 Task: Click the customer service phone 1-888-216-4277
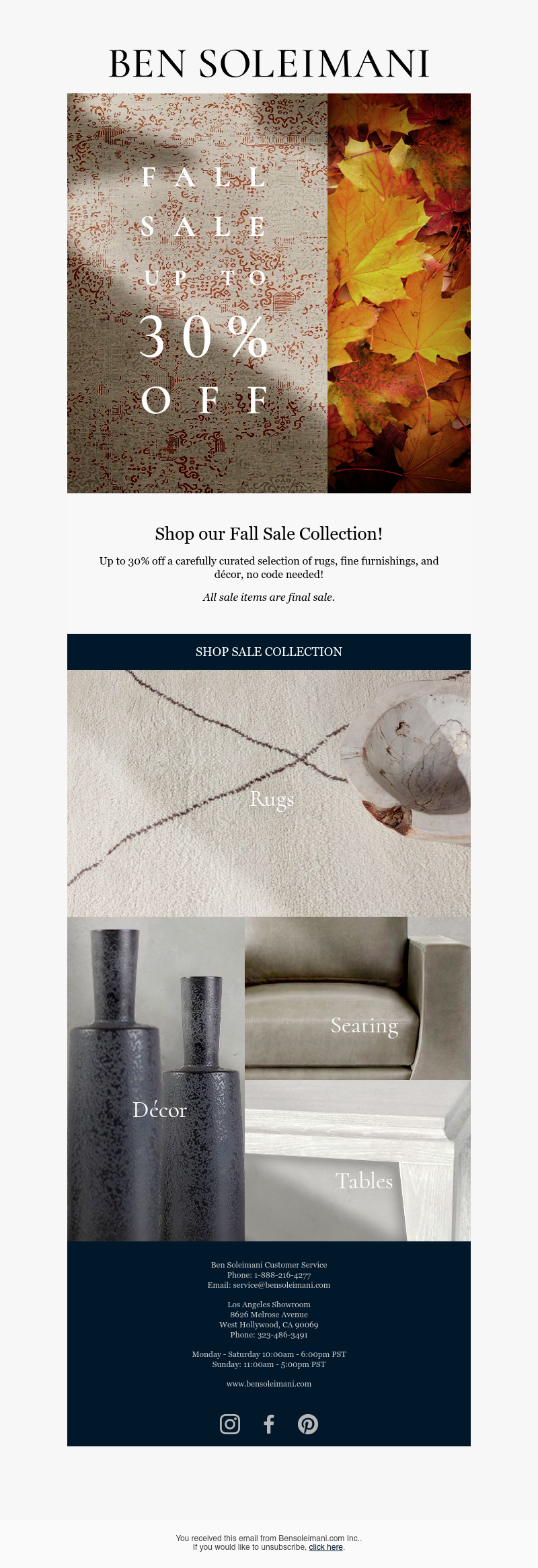(x=282, y=1275)
